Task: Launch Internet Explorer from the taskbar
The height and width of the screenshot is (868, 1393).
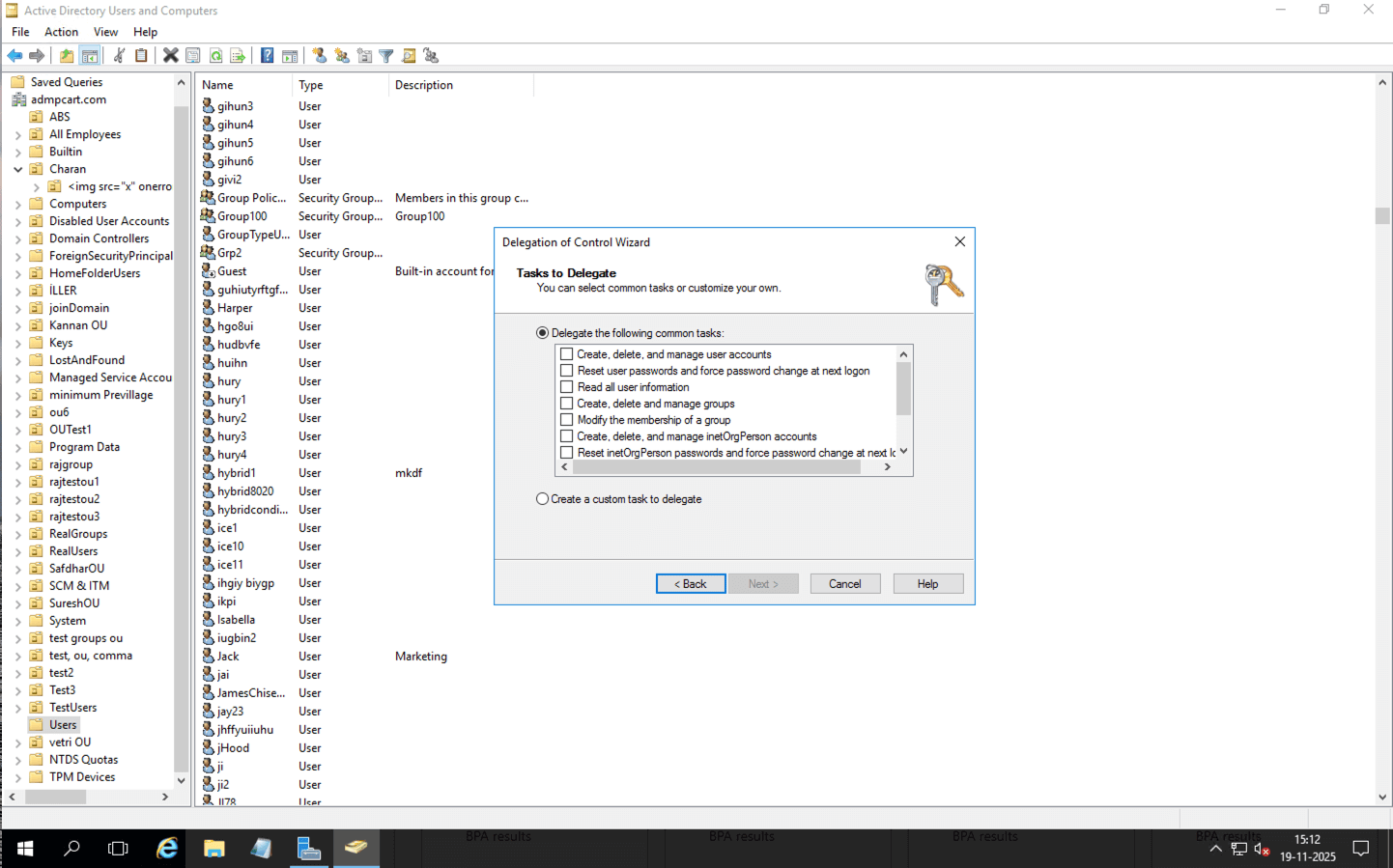Action: 167,849
